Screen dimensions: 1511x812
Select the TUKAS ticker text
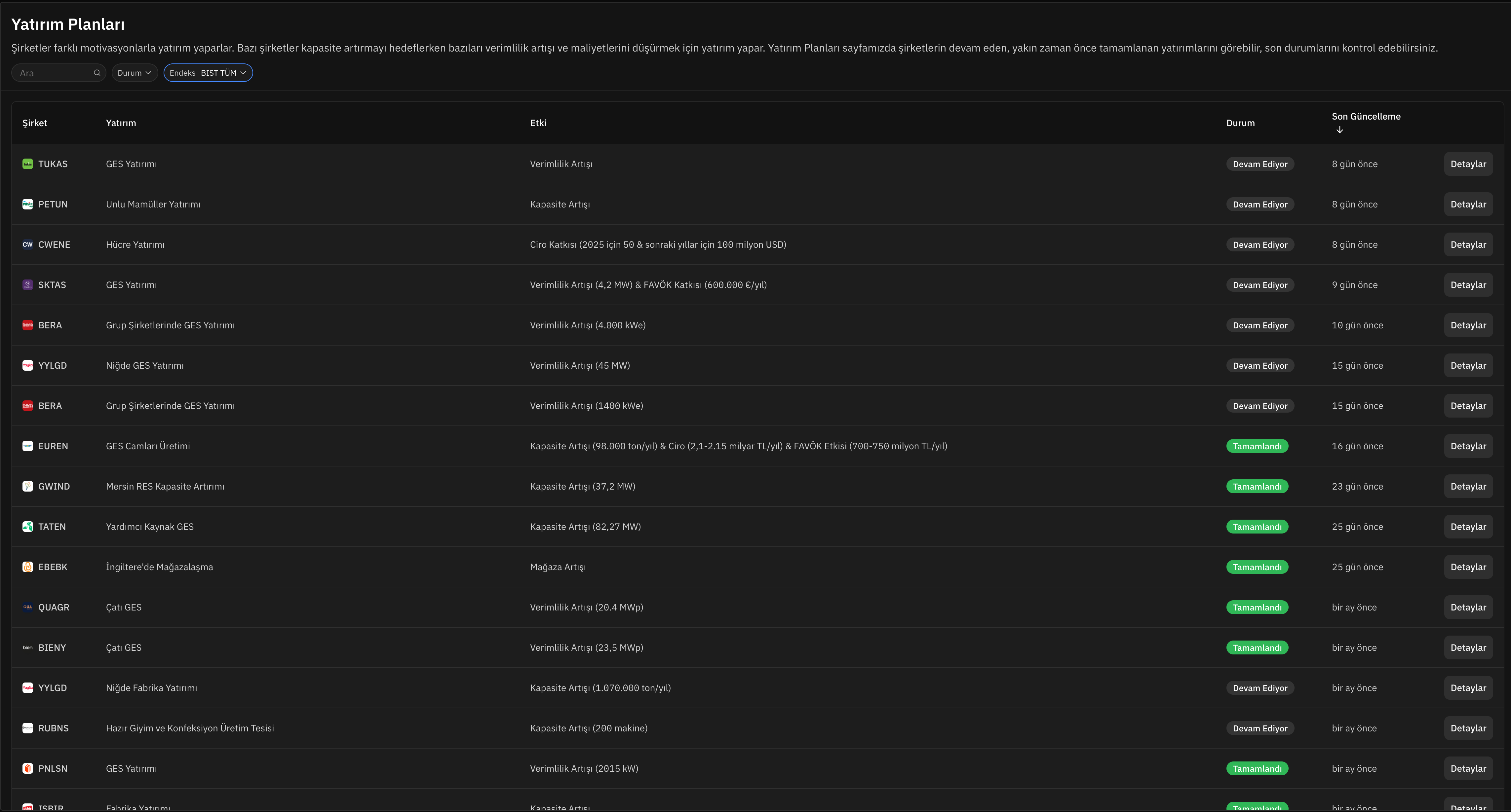point(53,164)
